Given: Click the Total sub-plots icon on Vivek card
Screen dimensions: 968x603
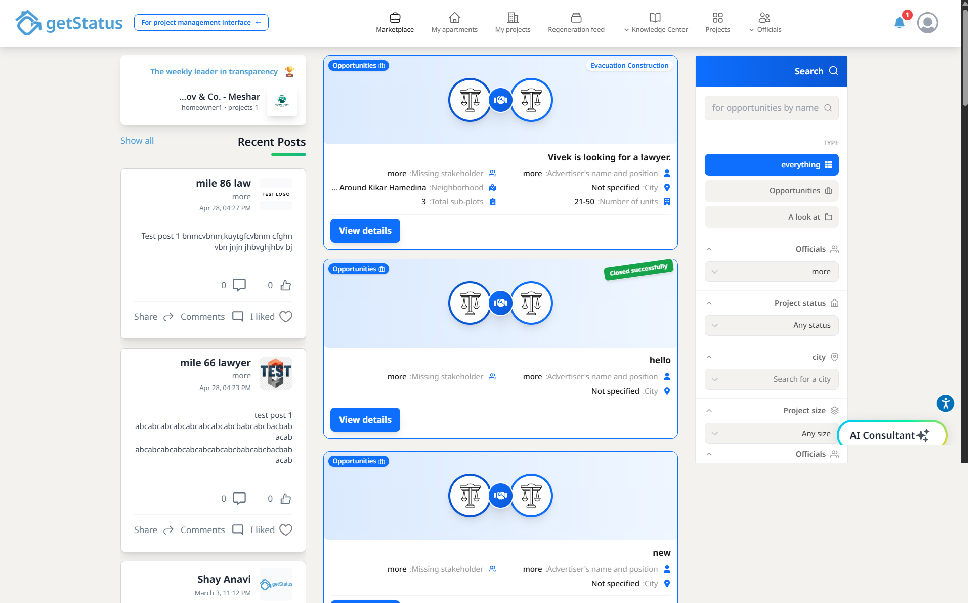Looking at the screenshot, I should click(x=493, y=202).
